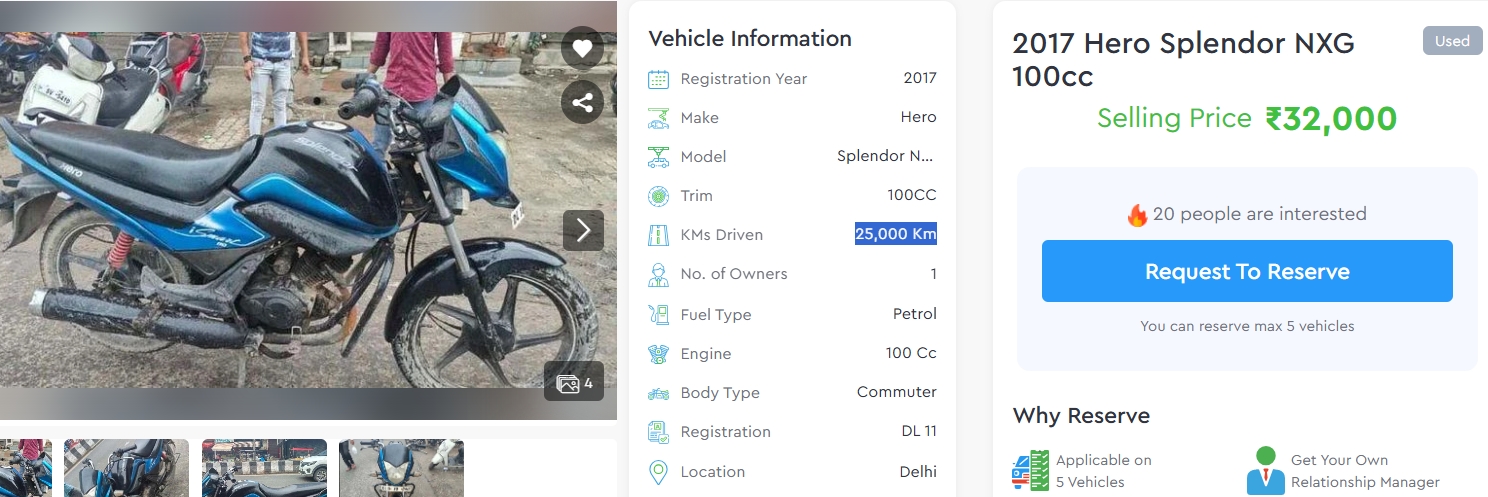Click the motorcycle icon beside Body Type

click(x=658, y=393)
